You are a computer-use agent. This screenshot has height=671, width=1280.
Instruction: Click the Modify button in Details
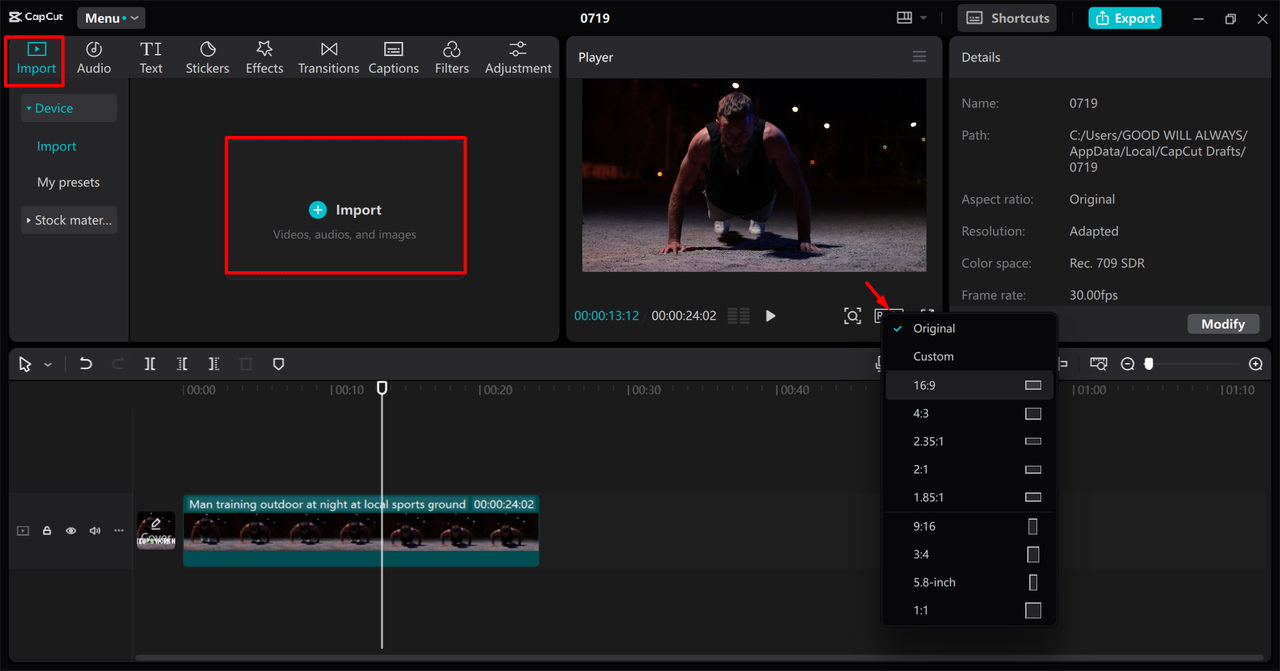(x=1223, y=324)
